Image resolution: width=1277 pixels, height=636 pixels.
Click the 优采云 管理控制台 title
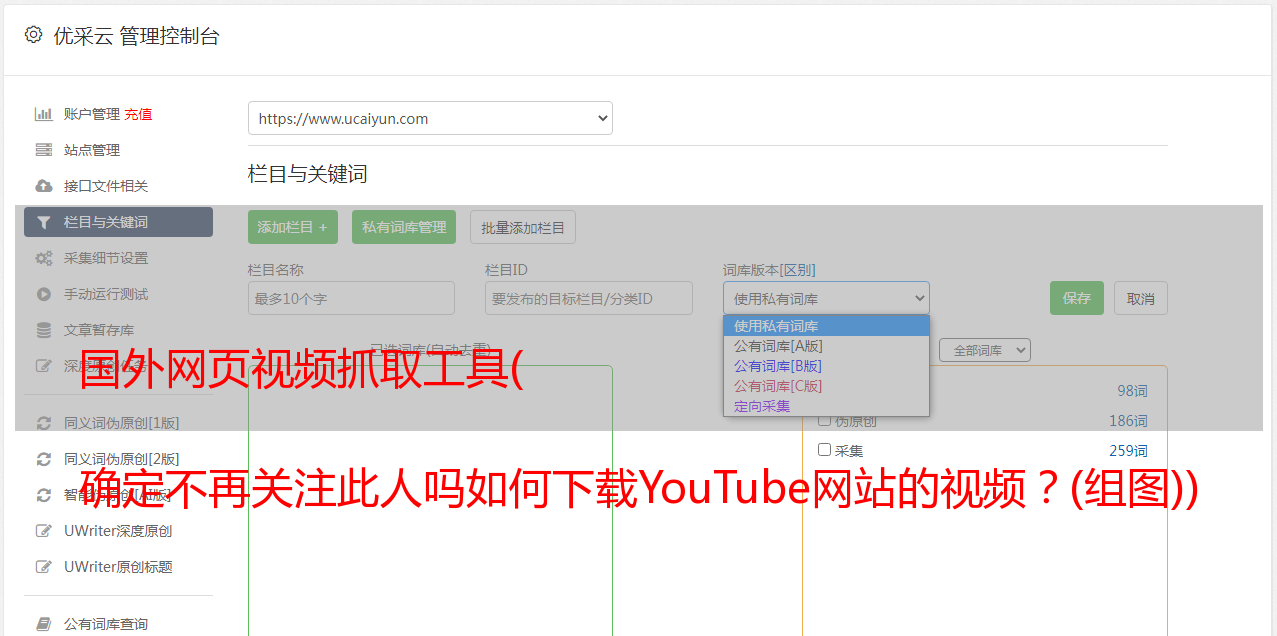click(x=136, y=36)
